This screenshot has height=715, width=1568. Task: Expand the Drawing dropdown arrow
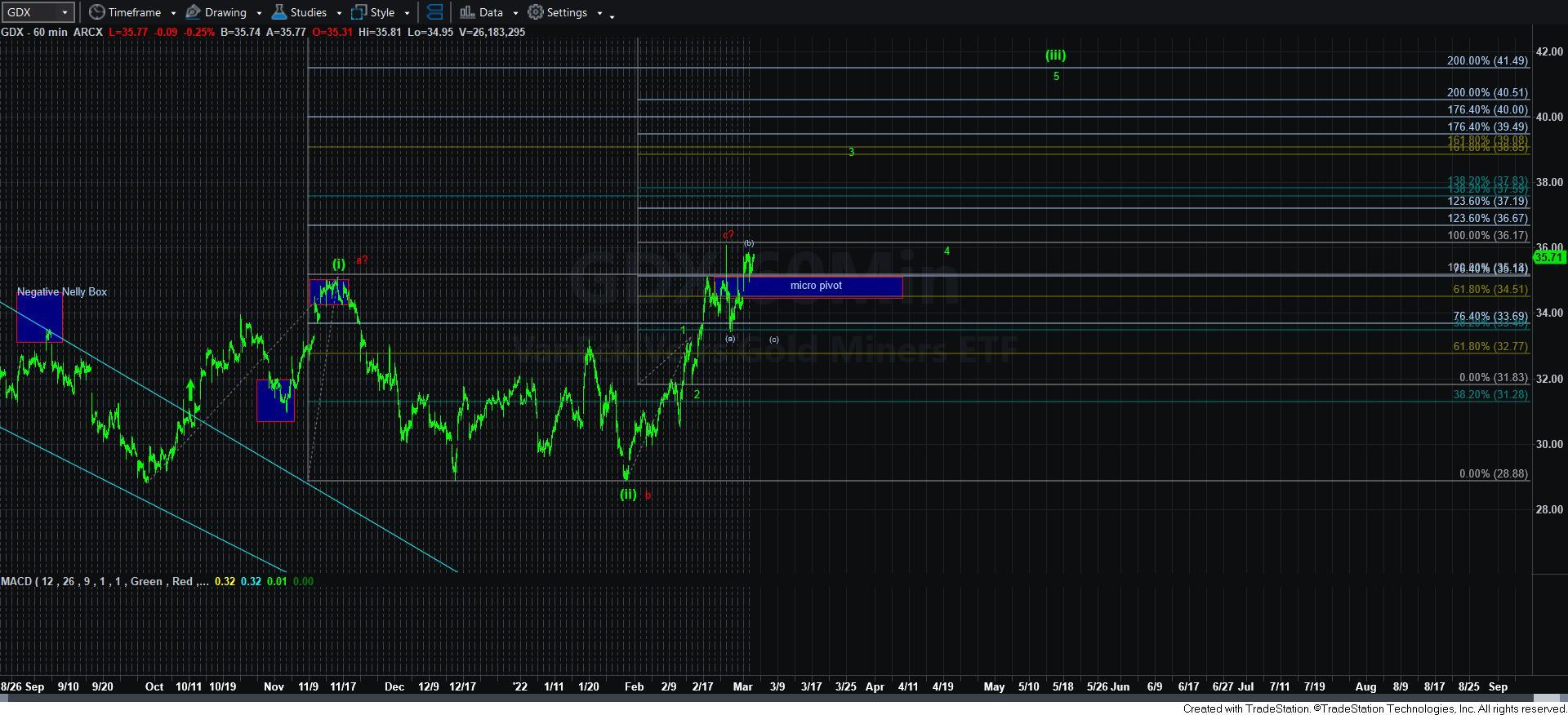click(259, 13)
